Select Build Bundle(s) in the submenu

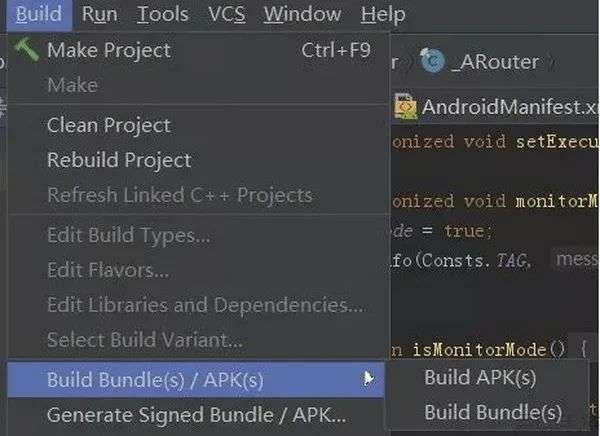(x=493, y=412)
